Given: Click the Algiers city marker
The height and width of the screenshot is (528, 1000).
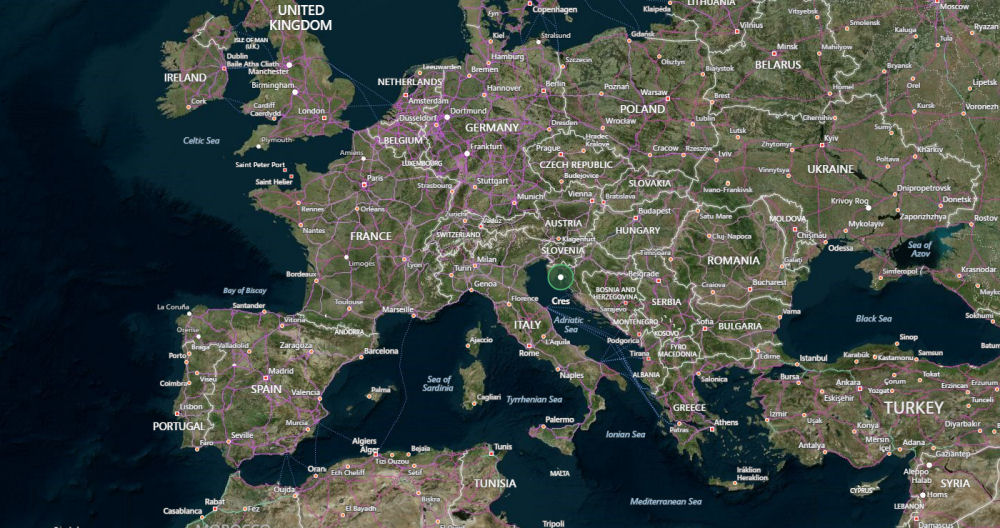Looking at the screenshot, I should point(366,449).
